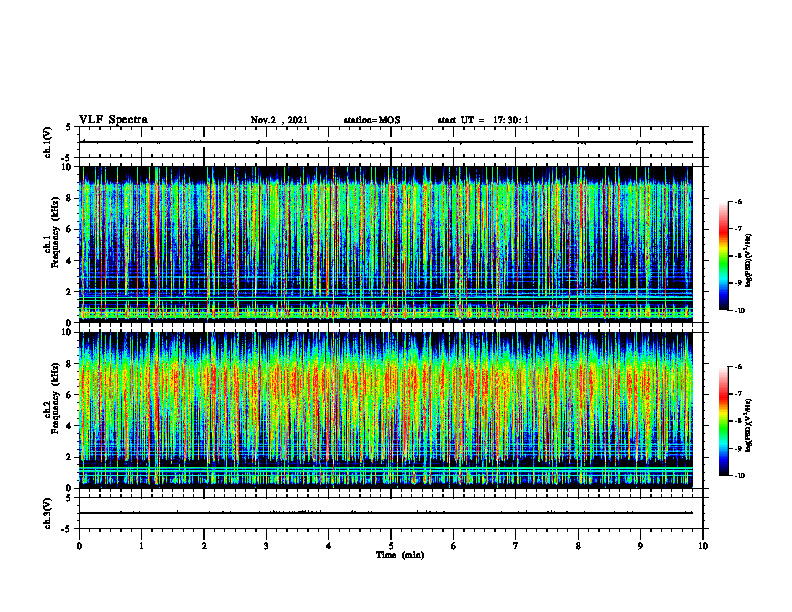Click inside the ch.2 spectrogram panel
Image resolution: width=792 pixels, height=612 pixels.
click(386, 410)
